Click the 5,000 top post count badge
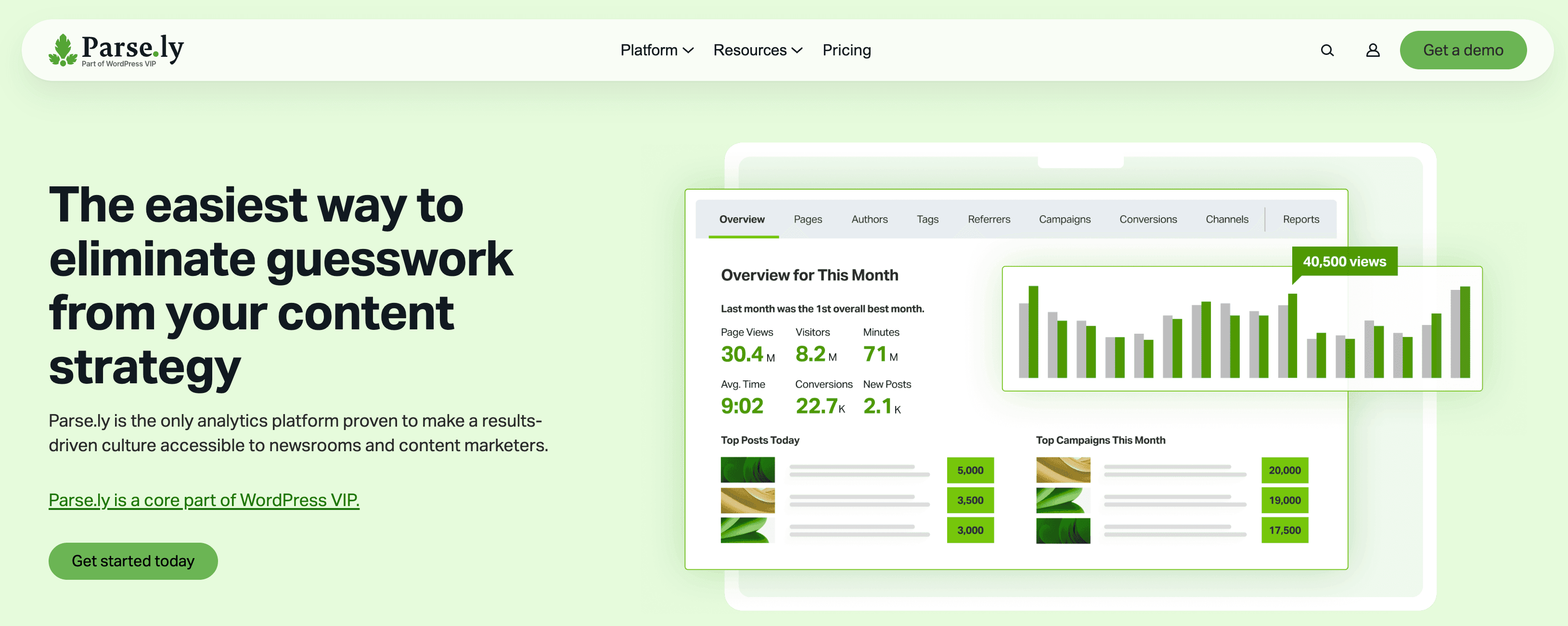Screen dimensions: 1568x626 [970, 470]
